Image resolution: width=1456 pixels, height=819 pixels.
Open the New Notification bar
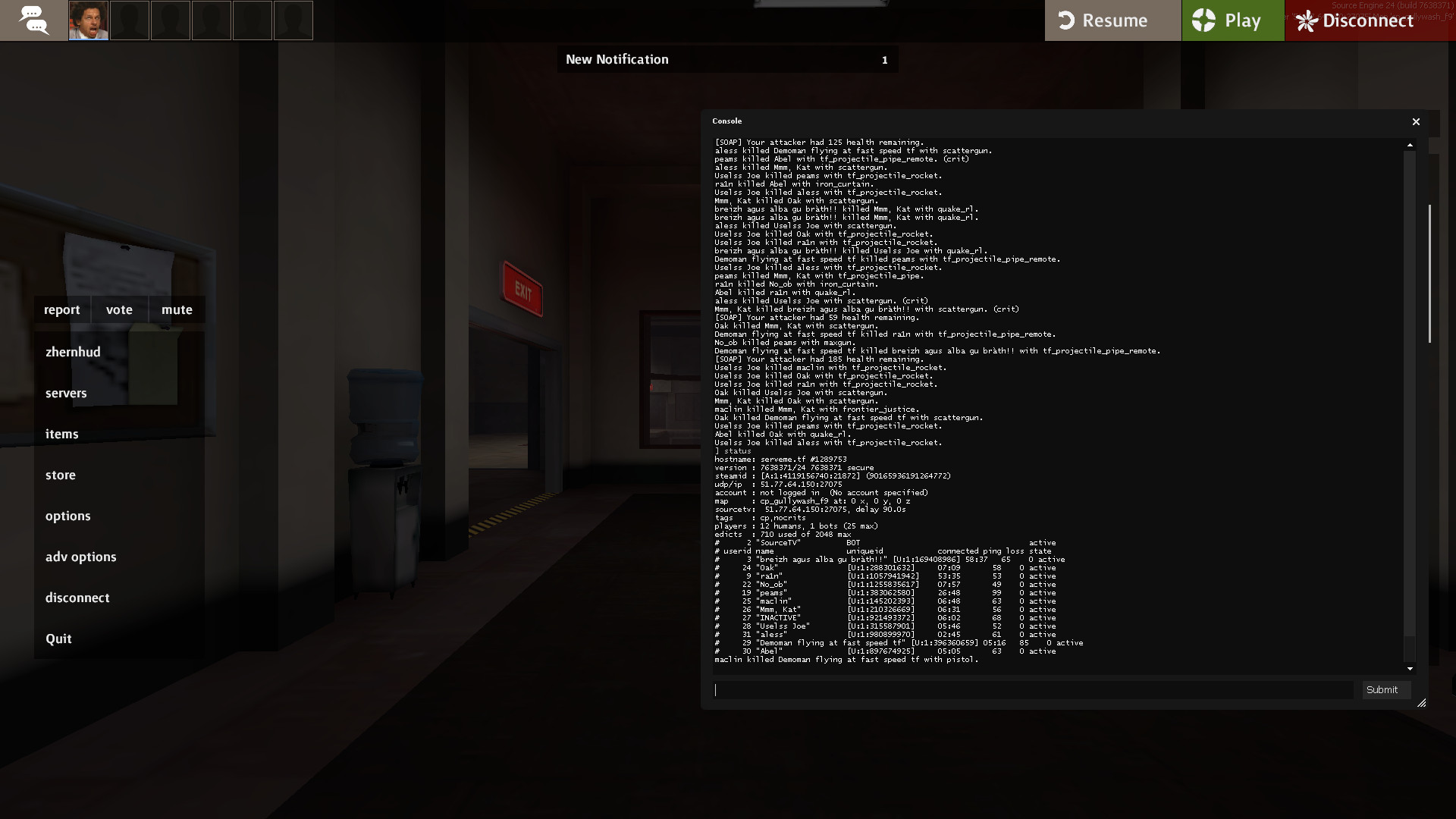click(x=727, y=59)
